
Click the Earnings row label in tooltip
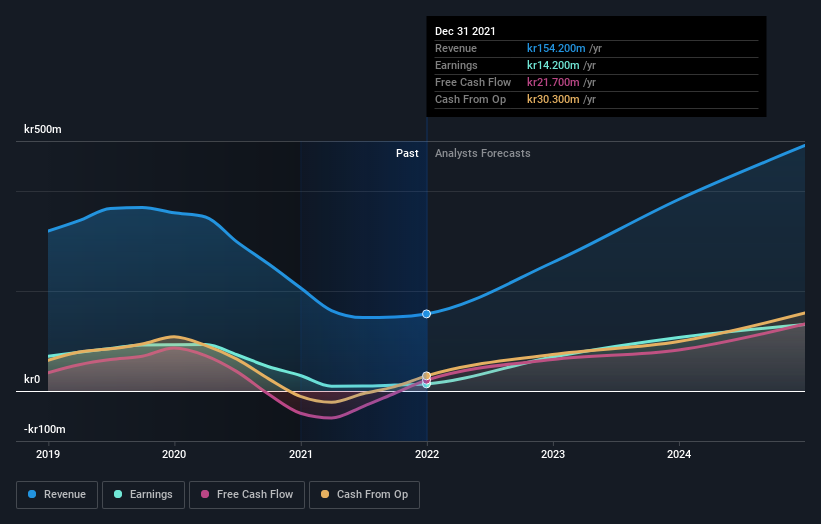(456, 65)
